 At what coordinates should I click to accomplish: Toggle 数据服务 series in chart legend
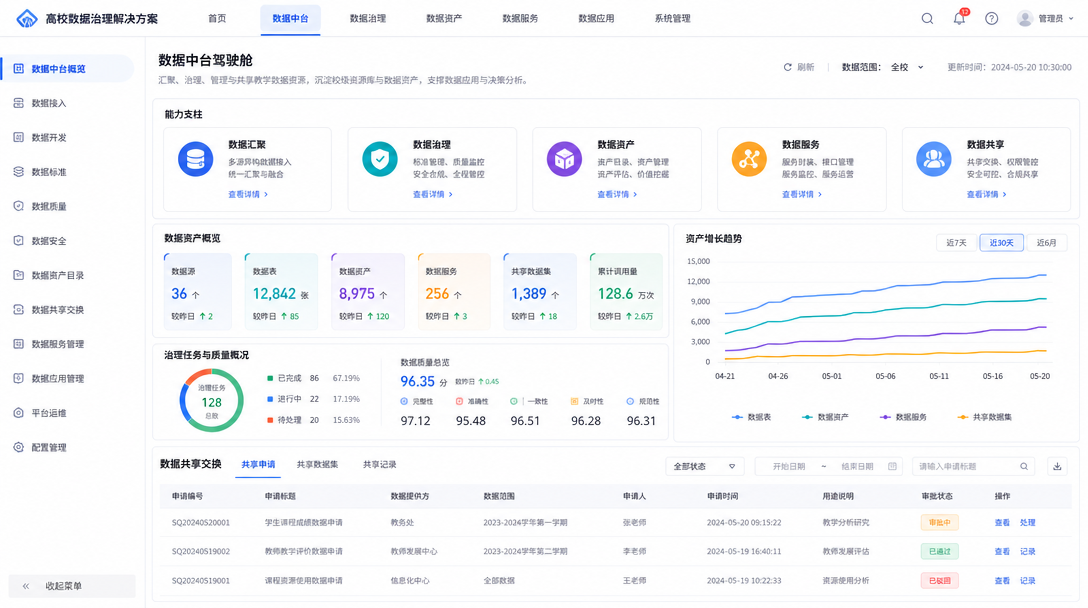pos(903,417)
